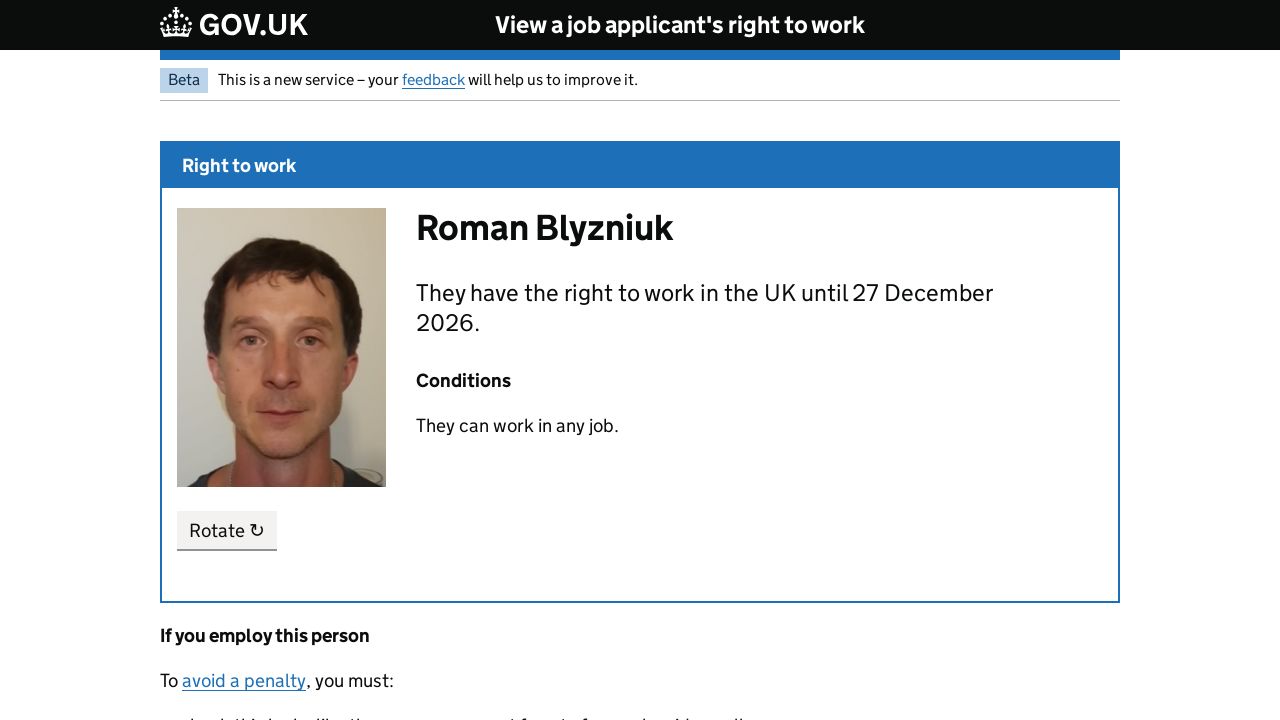This screenshot has width=1280, height=720.
Task: Click the "2026." year text
Action: coord(448,323)
